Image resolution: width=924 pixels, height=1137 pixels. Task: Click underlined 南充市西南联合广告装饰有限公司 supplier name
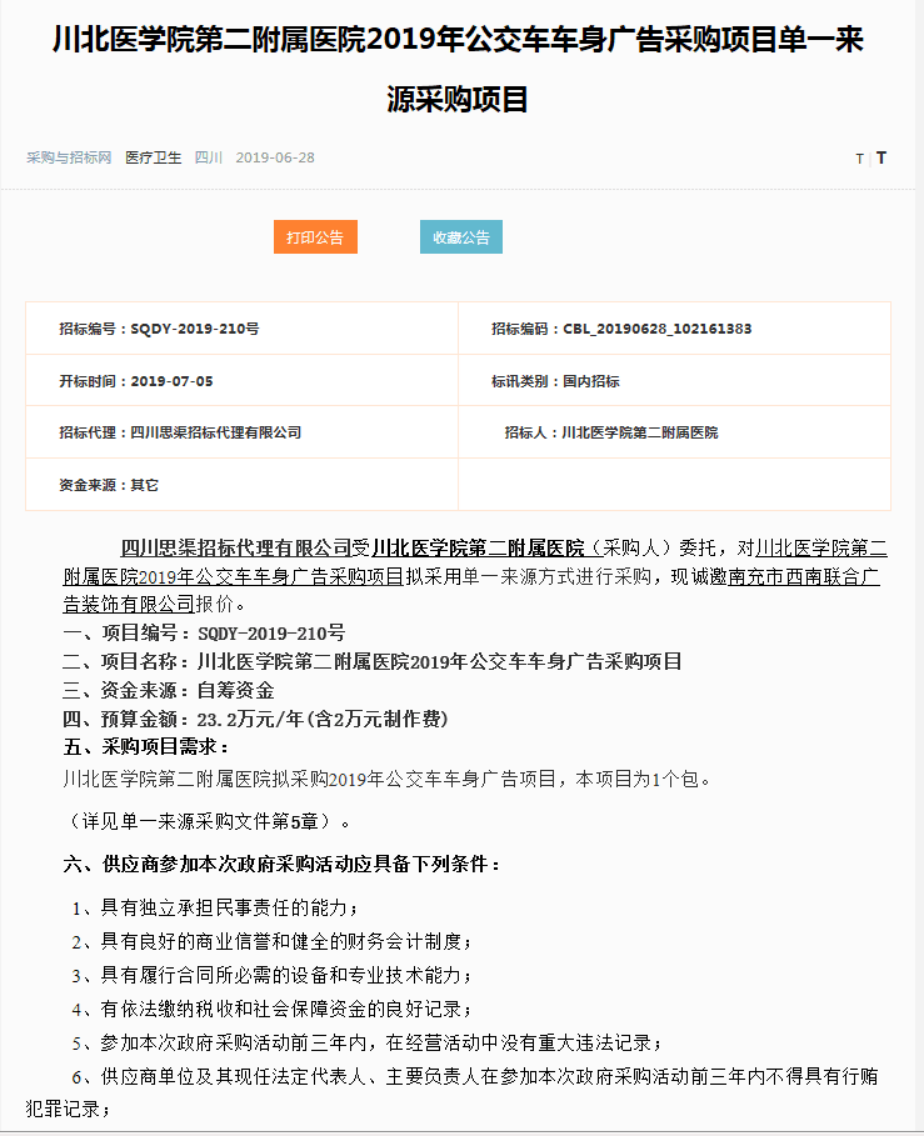tap(471, 590)
